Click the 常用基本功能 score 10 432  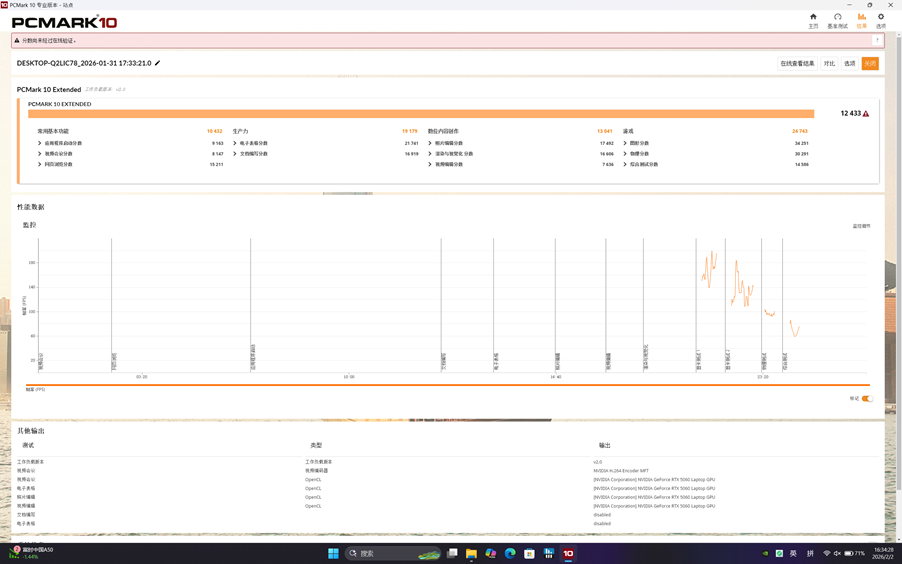pos(215,131)
